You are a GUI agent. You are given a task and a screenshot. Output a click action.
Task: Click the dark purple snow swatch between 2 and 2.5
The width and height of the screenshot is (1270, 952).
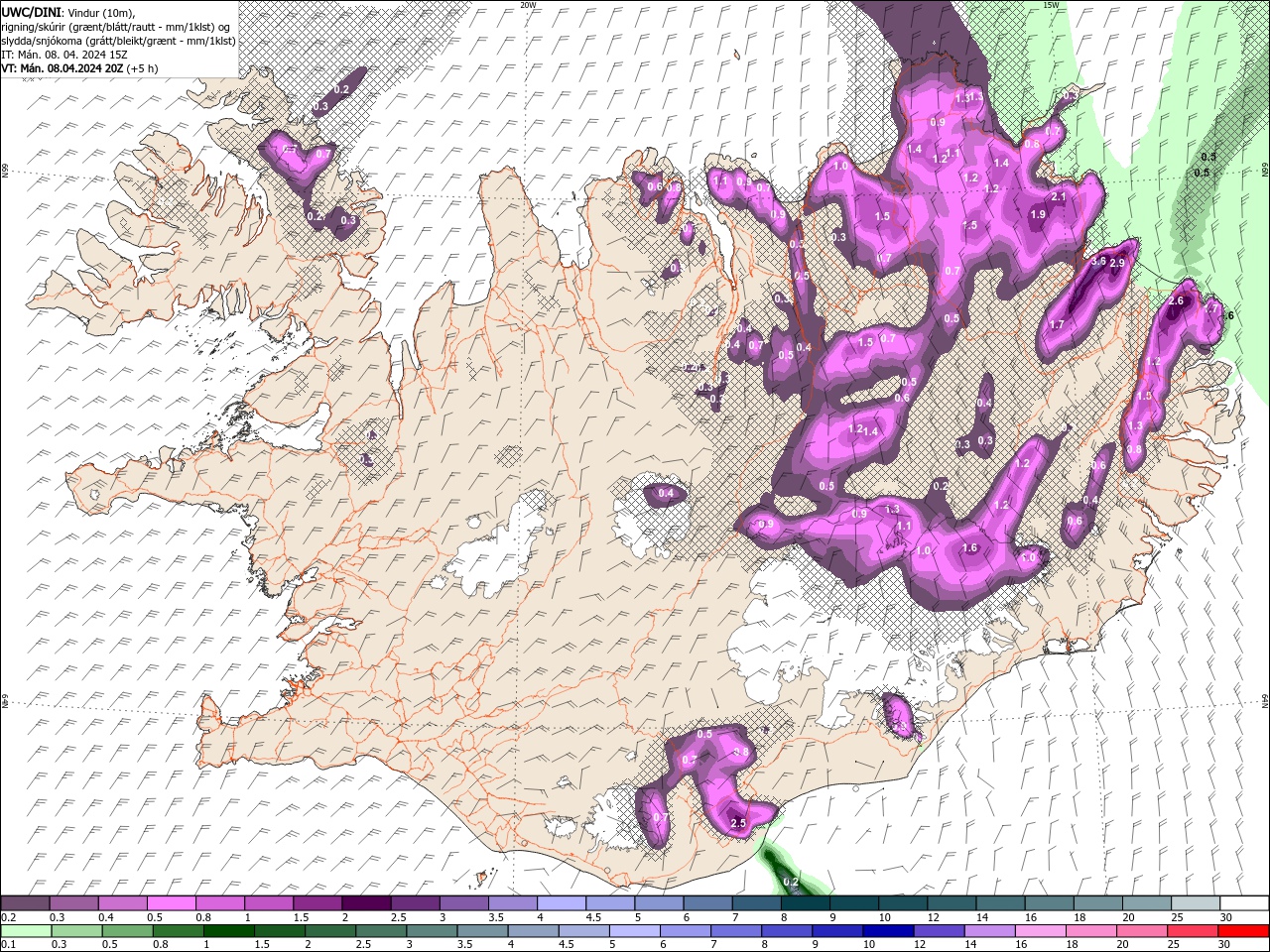365,902
